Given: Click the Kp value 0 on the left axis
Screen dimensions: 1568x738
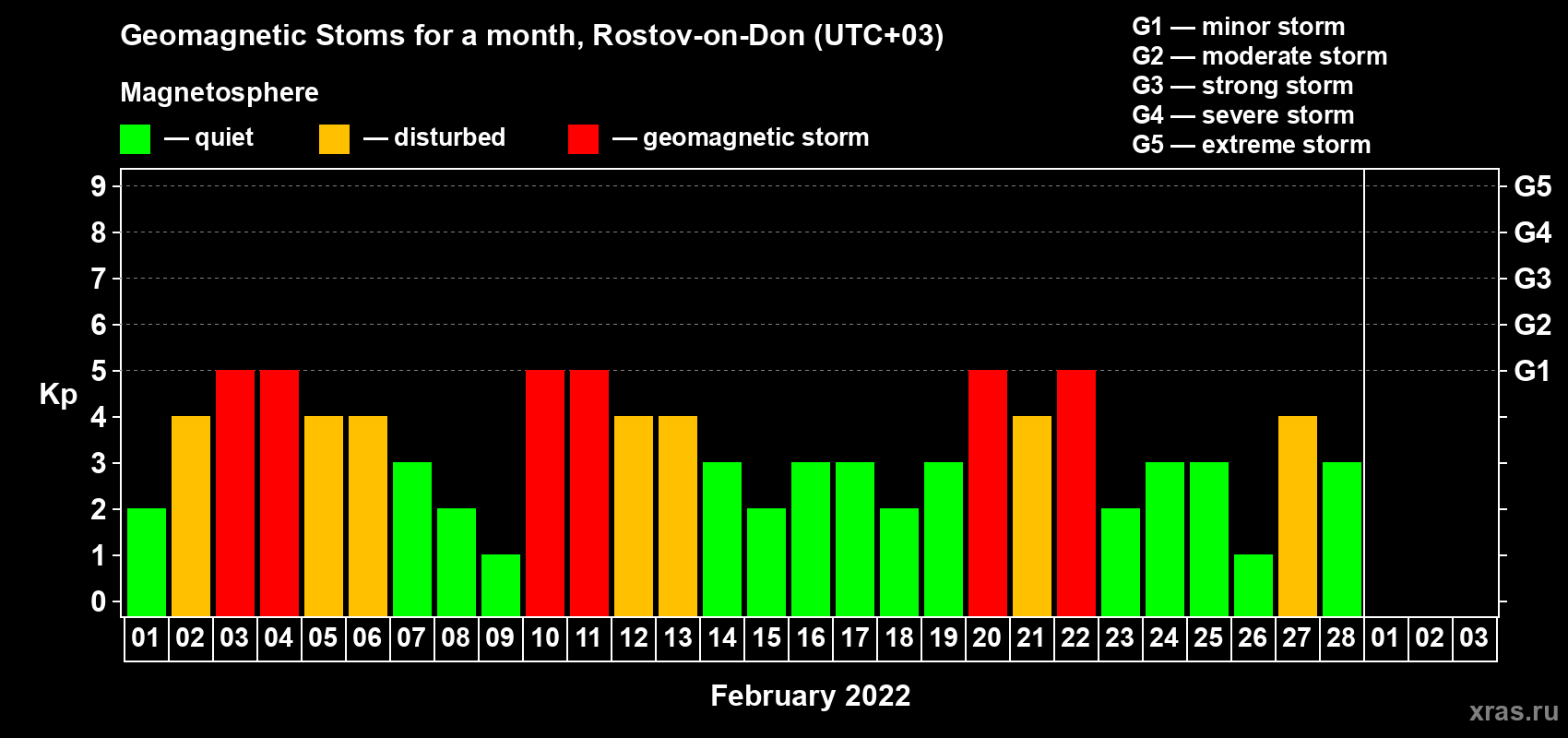Looking at the screenshot, I should [99, 601].
